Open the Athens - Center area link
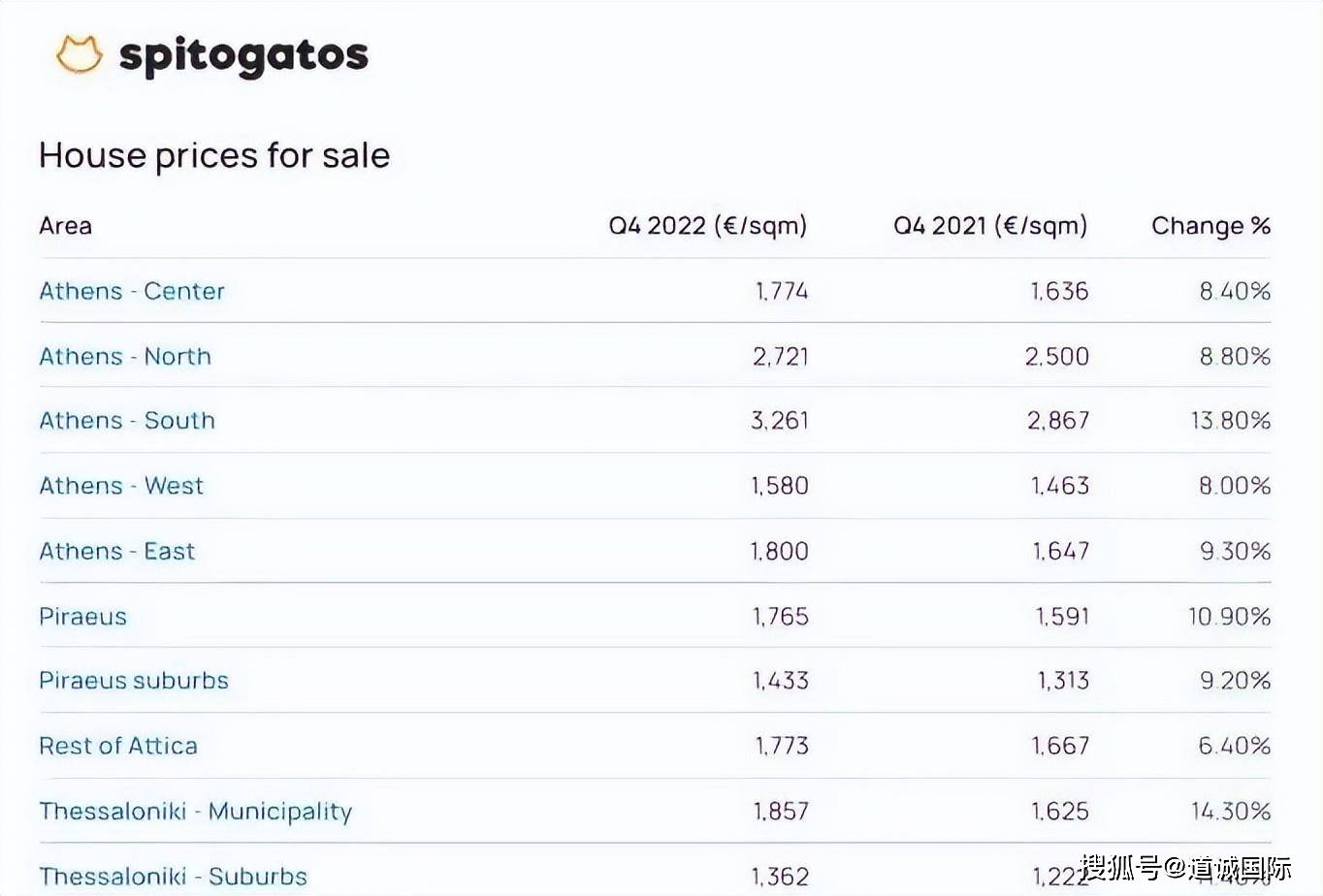This screenshot has height=896, width=1323. pos(132,291)
